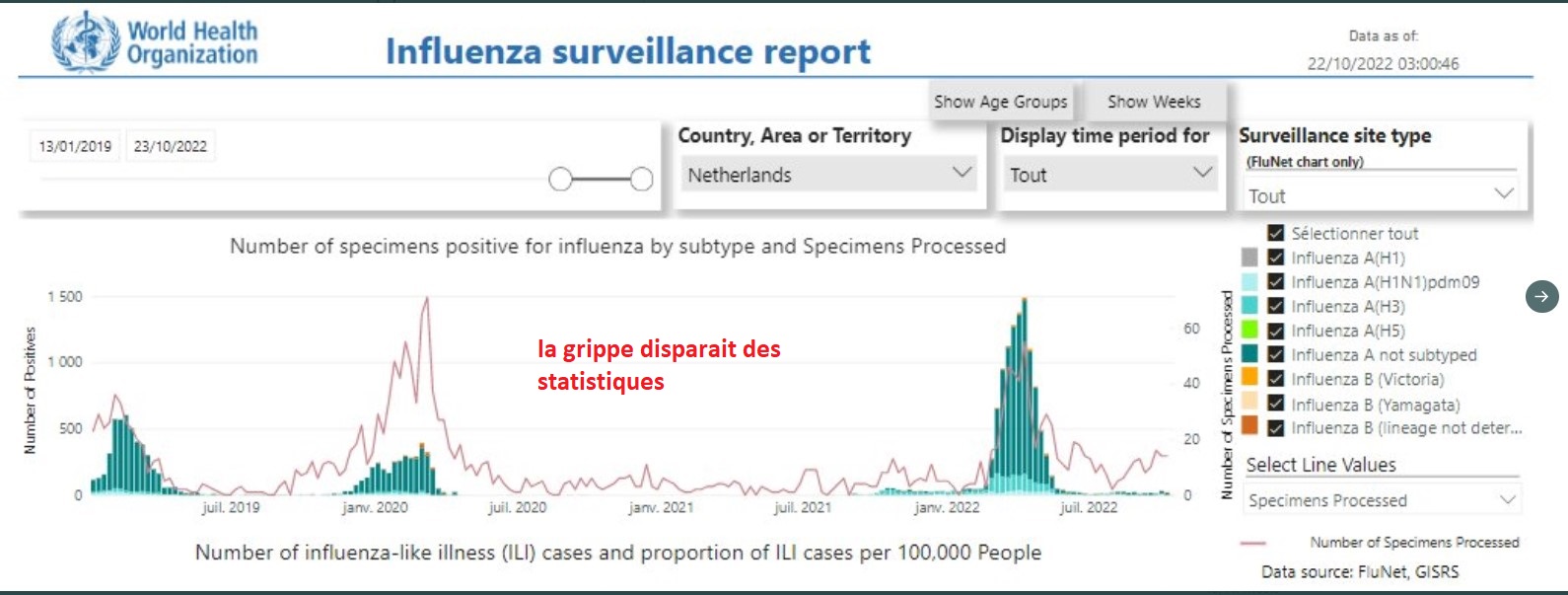
Task: Uncheck Influenza A not subtyped checkbox
Action: coord(1275,355)
